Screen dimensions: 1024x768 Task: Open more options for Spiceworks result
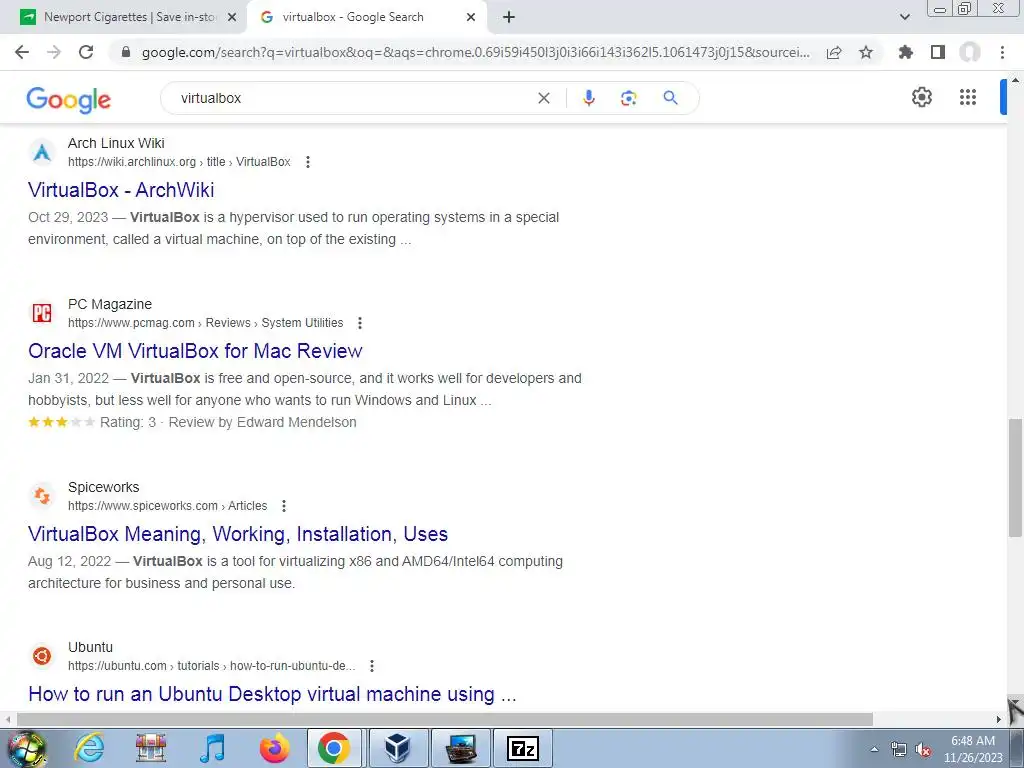coord(283,505)
